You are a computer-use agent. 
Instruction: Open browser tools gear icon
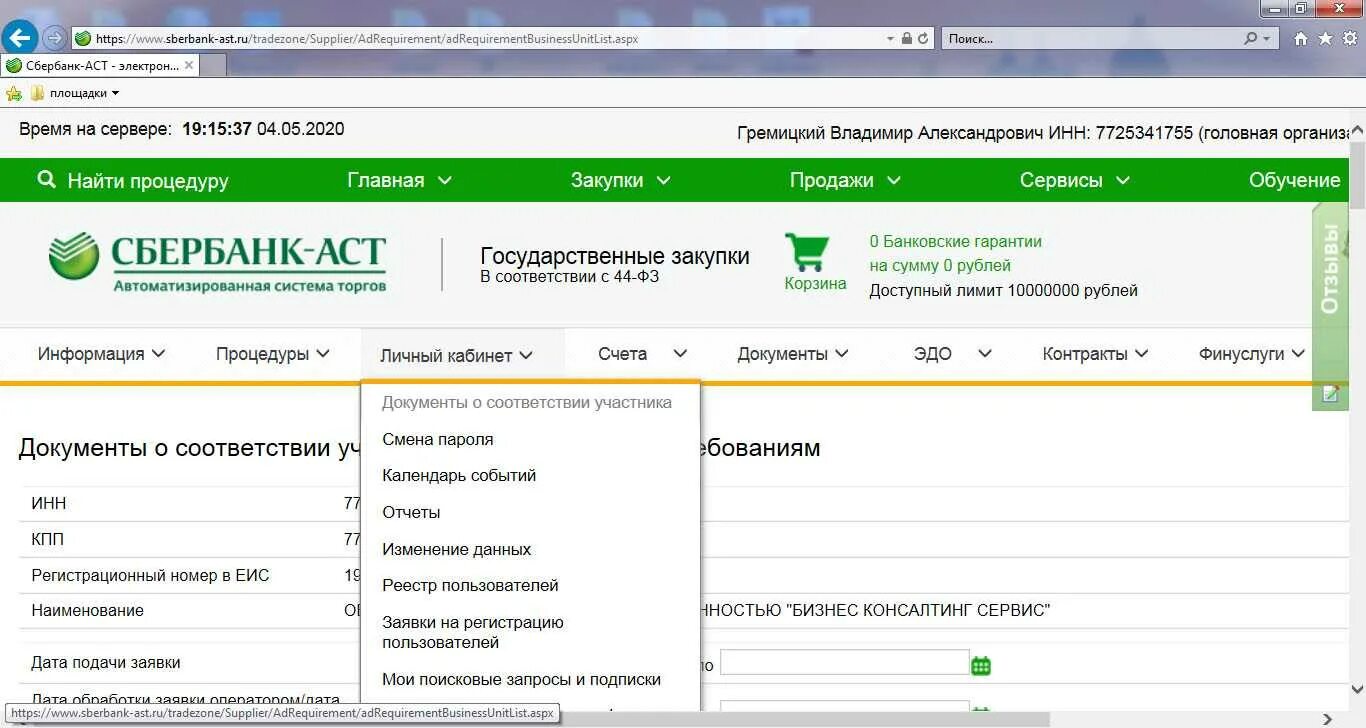pyautogui.click(x=1350, y=39)
